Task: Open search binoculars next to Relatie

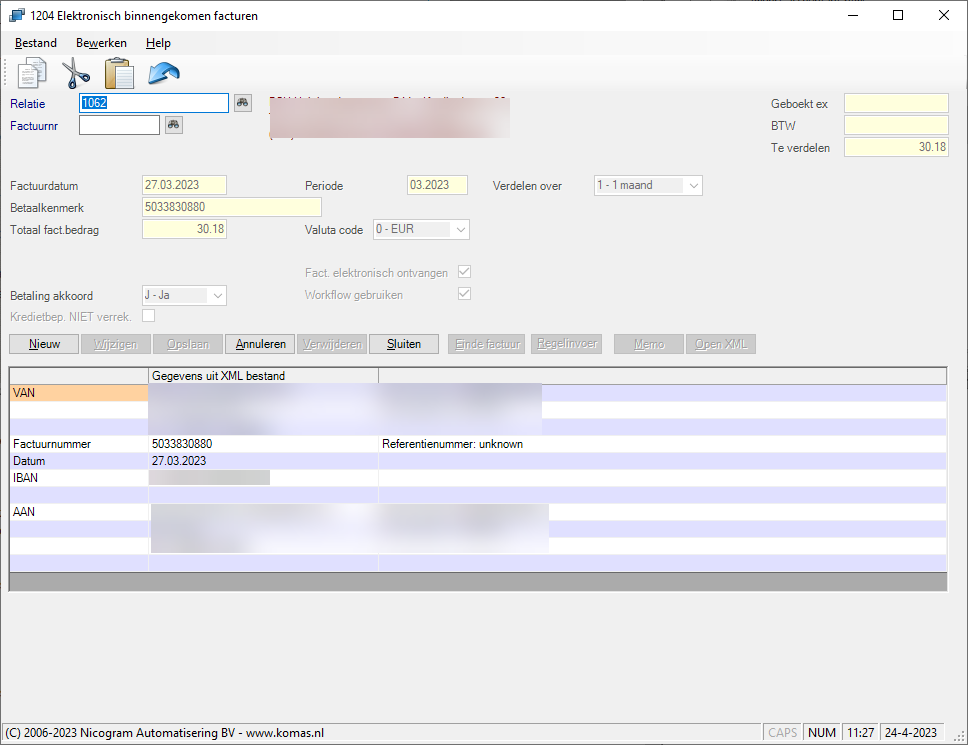Action: 243,103
